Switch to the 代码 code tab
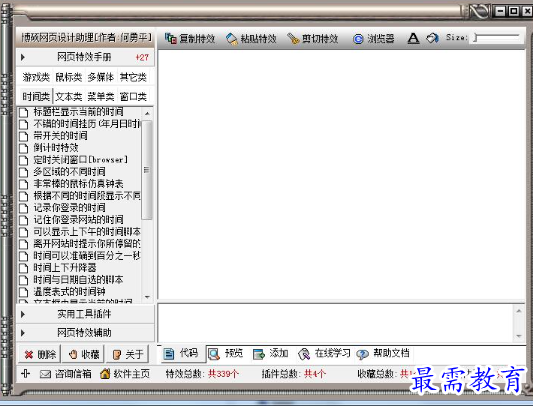533x411 pixels. (x=182, y=354)
